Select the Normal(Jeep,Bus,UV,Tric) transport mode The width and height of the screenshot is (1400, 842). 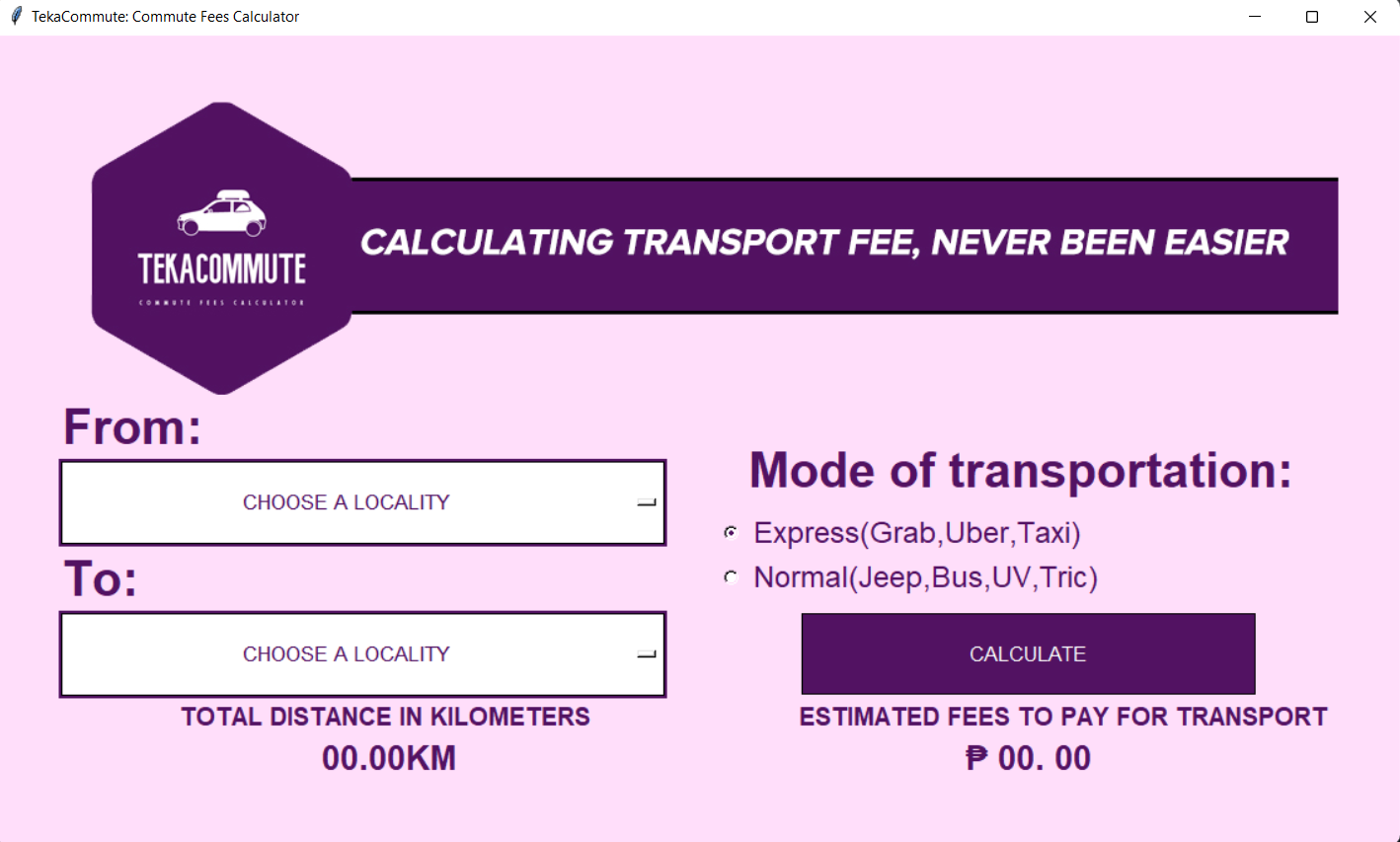pyautogui.click(x=925, y=576)
